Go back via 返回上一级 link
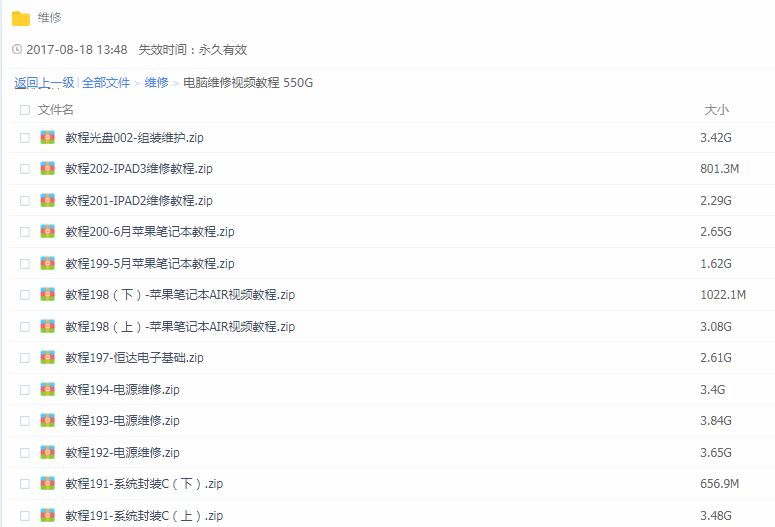775x527 pixels. [x=44, y=83]
